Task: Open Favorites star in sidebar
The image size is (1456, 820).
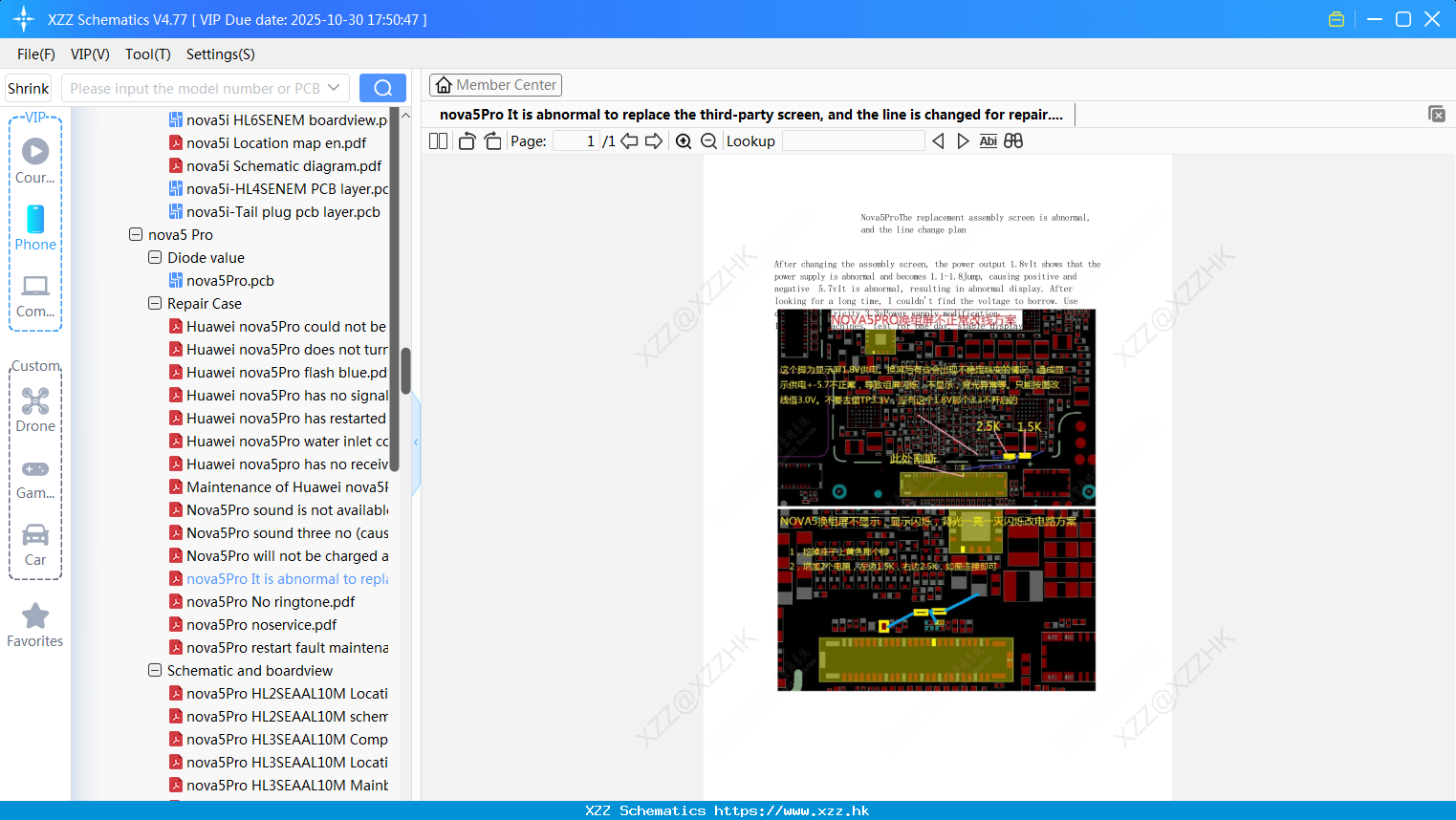Action: coord(35,626)
